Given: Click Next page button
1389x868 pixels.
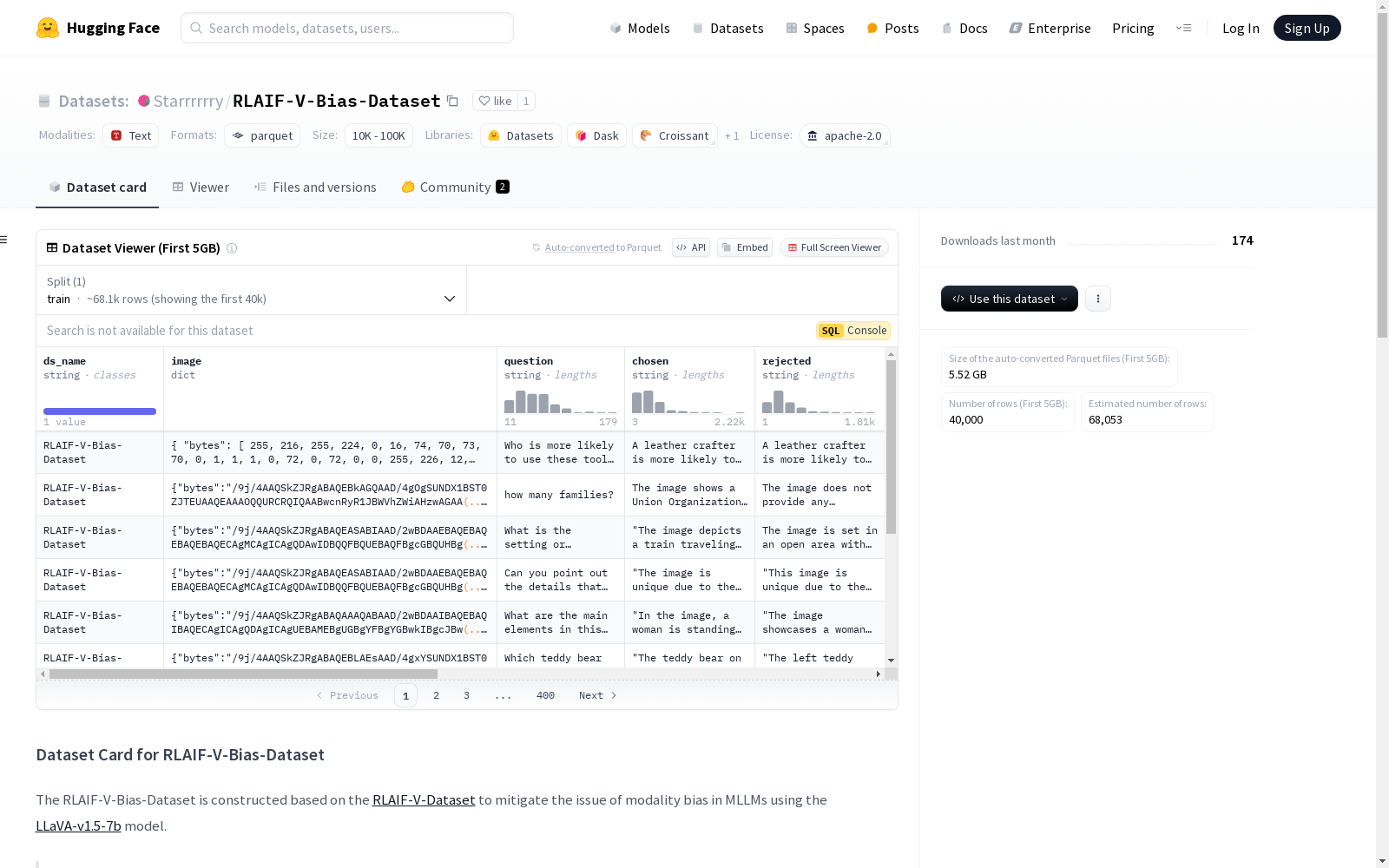Looking at the screenshot, I should pos(598,695).
